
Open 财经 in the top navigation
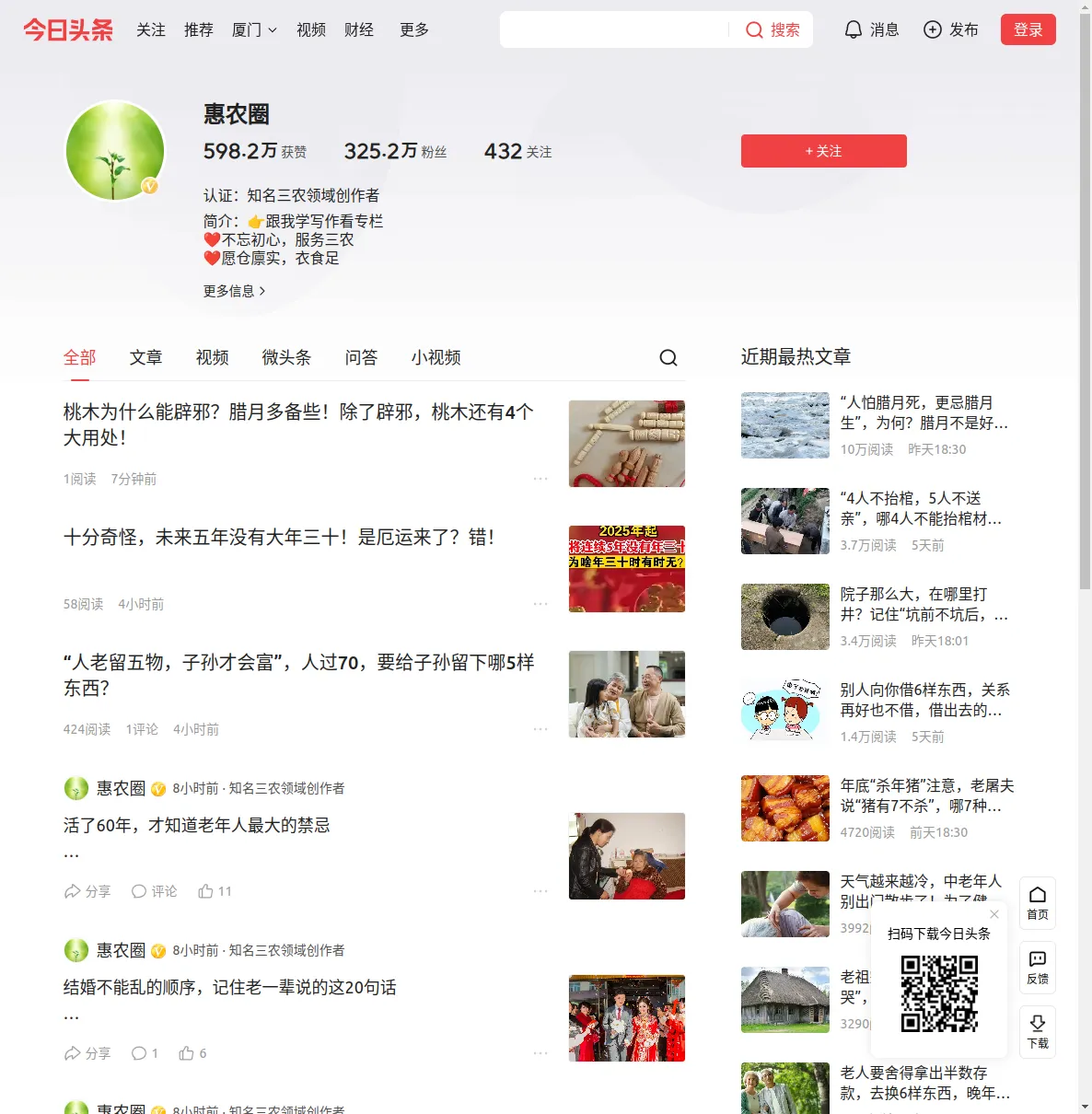359,29
